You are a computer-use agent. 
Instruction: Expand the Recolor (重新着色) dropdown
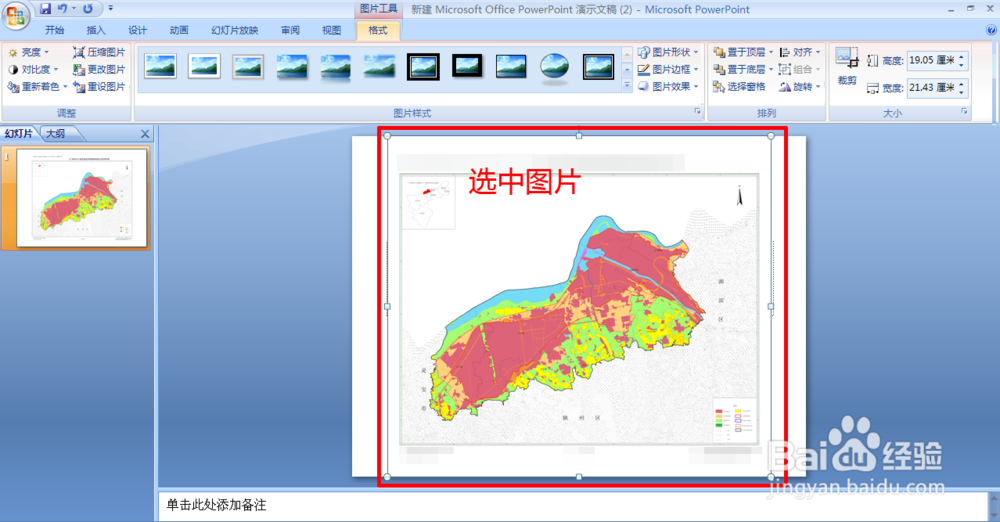(x=38, y=87)
